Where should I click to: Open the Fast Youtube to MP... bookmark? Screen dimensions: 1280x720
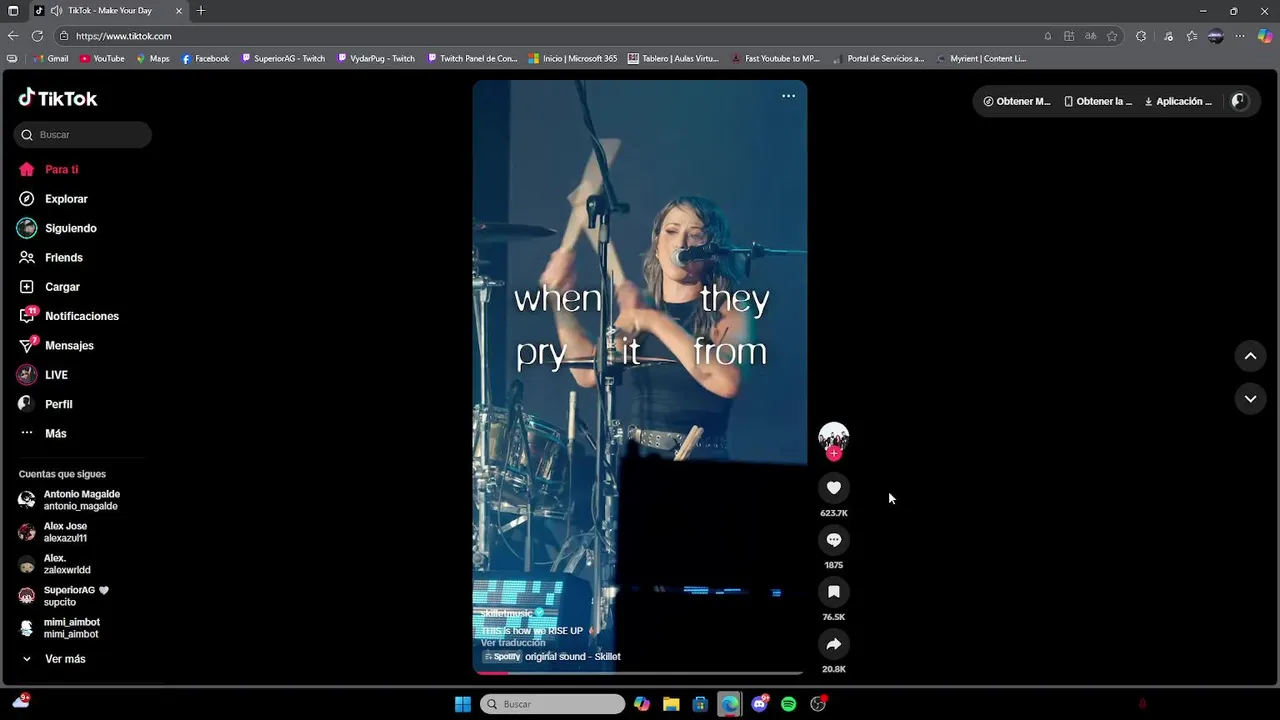point(775,59)
